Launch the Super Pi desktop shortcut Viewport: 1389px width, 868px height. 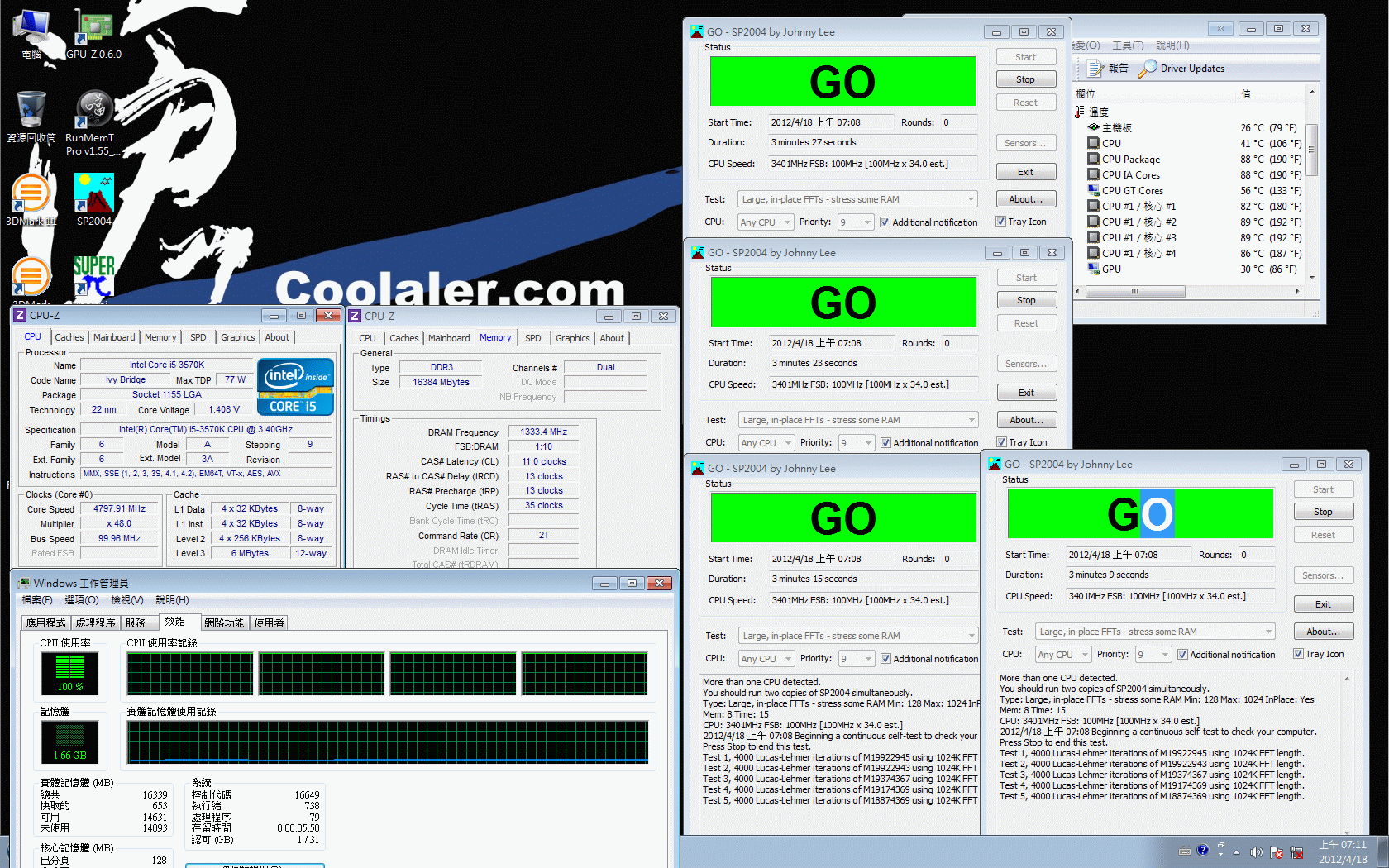[93, 277]
